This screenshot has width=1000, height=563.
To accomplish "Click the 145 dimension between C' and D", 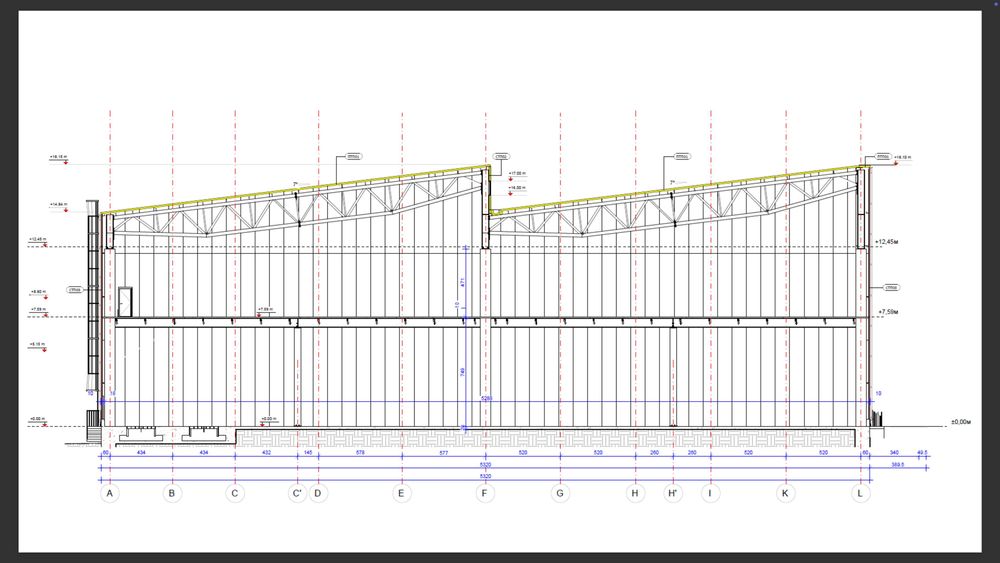I will point(308,453).
